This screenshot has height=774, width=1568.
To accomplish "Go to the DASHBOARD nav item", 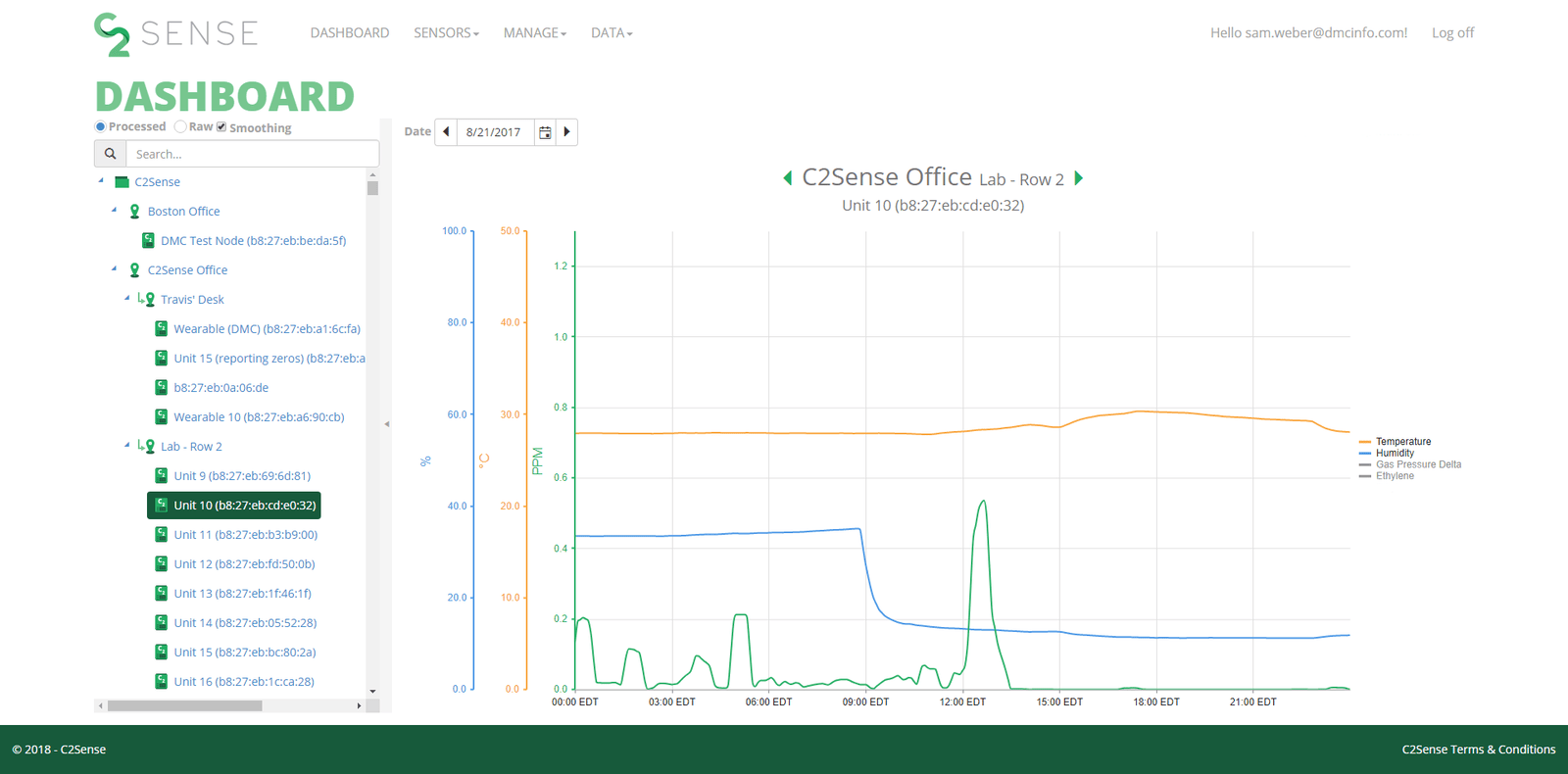I will 349,33.
